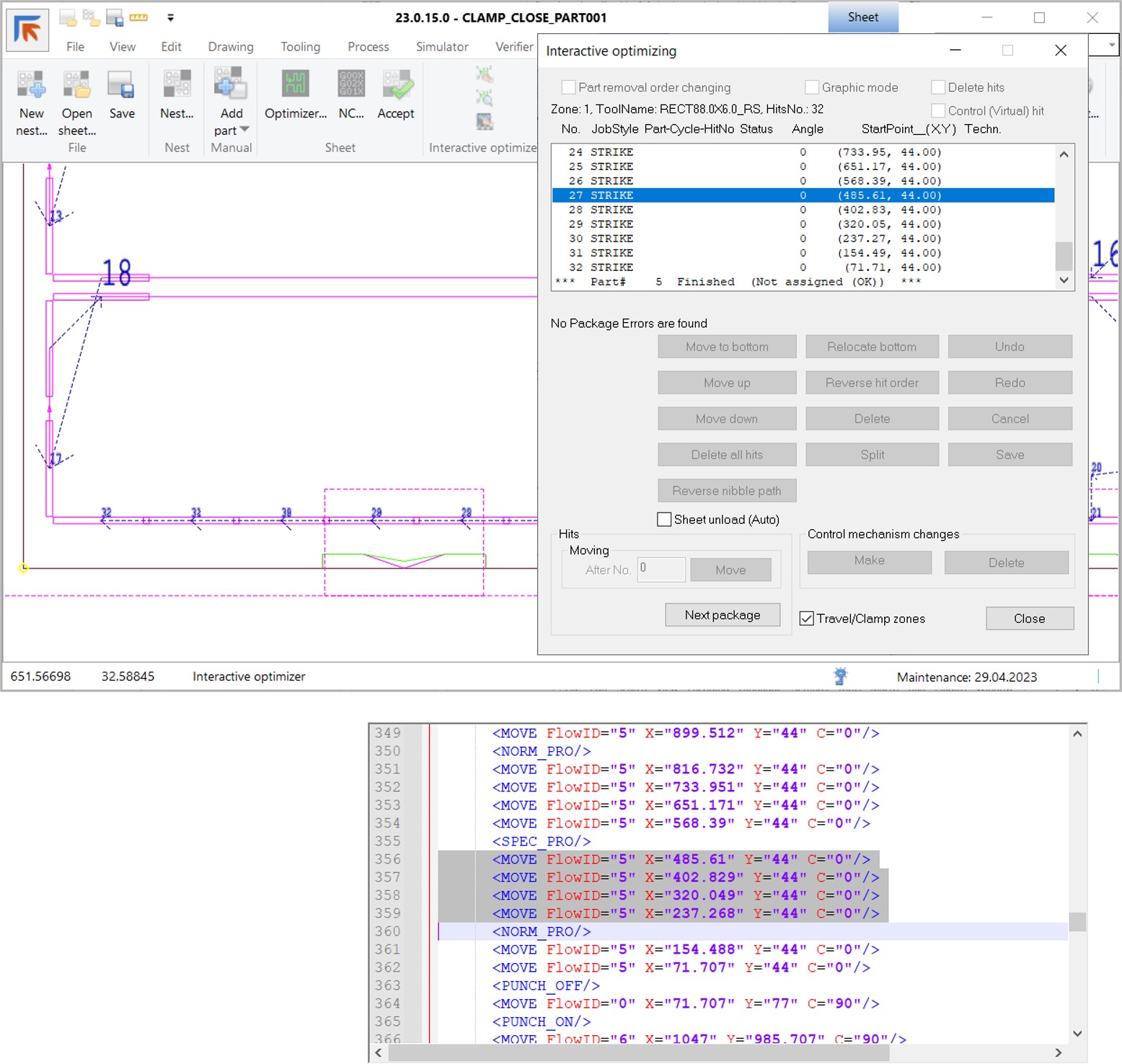Enable Part removal order changing checkbox
1122x1064 pixels.
[x=568, y=87]
